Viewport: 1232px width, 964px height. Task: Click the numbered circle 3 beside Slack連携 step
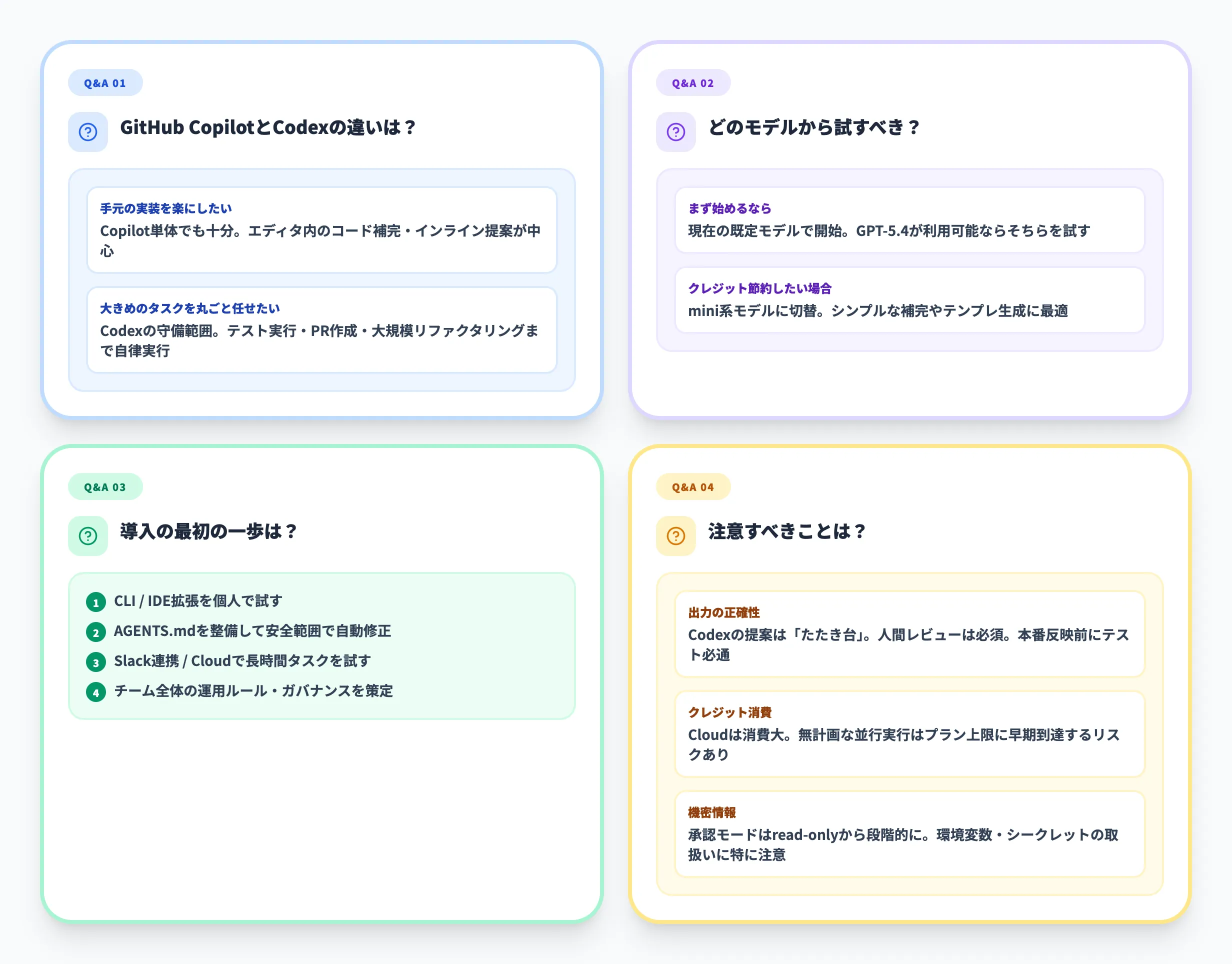pos(96,661)
